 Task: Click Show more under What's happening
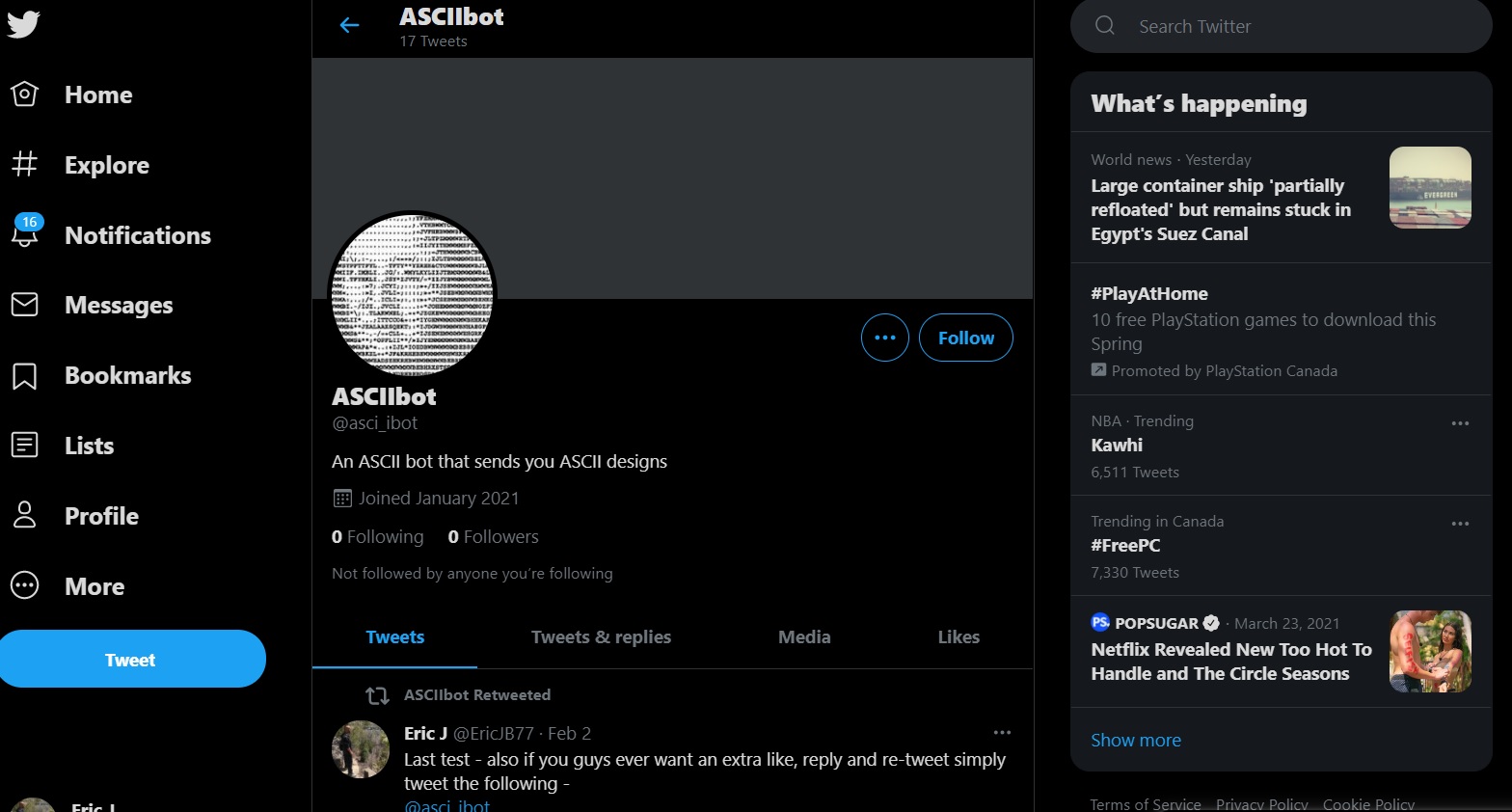pos(1135,740)
